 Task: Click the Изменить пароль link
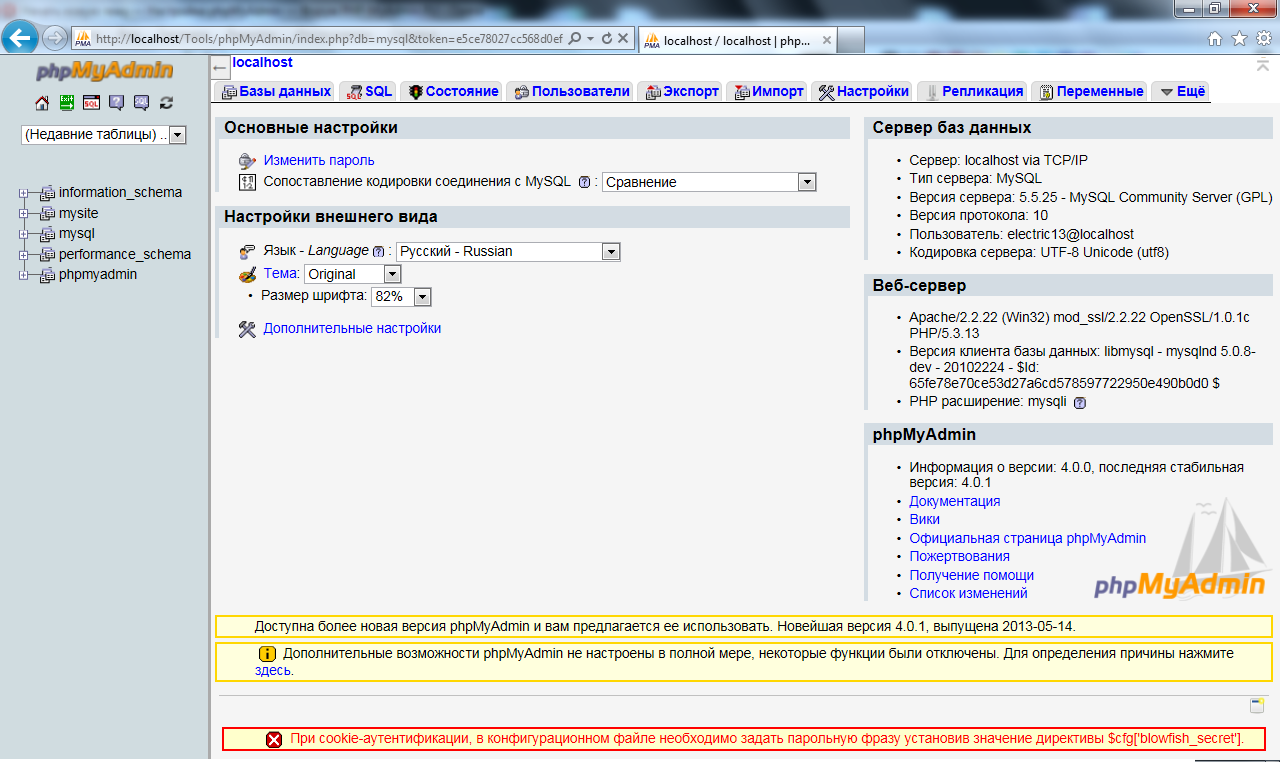pos(319,160)
